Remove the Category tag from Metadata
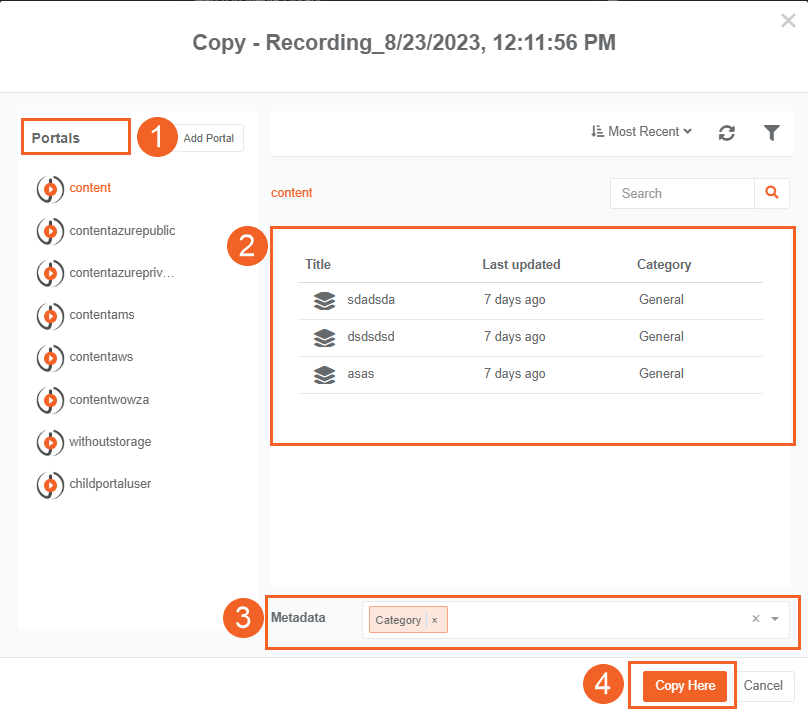The image size is (808, 714). pyautogui.click(x=434, y=620)
